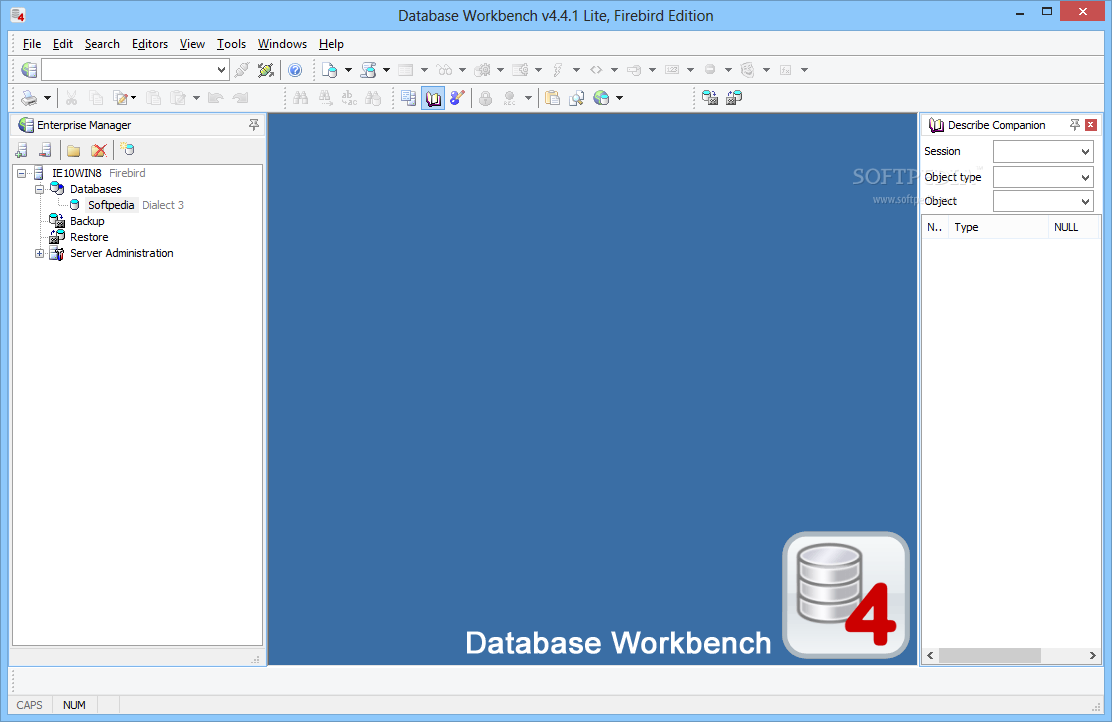Click the disconnect plug icon
The image size is (1112, 722).
(266, 70)
